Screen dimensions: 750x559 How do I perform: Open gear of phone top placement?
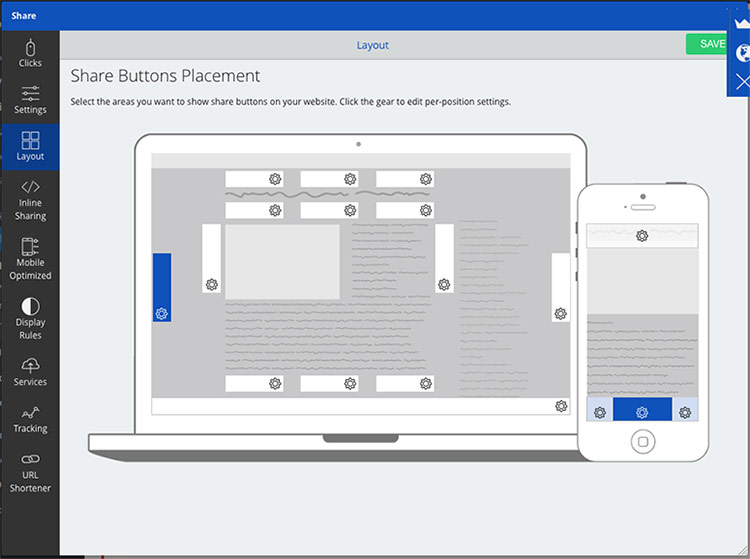pyautogui.click(x=642, y=236)
